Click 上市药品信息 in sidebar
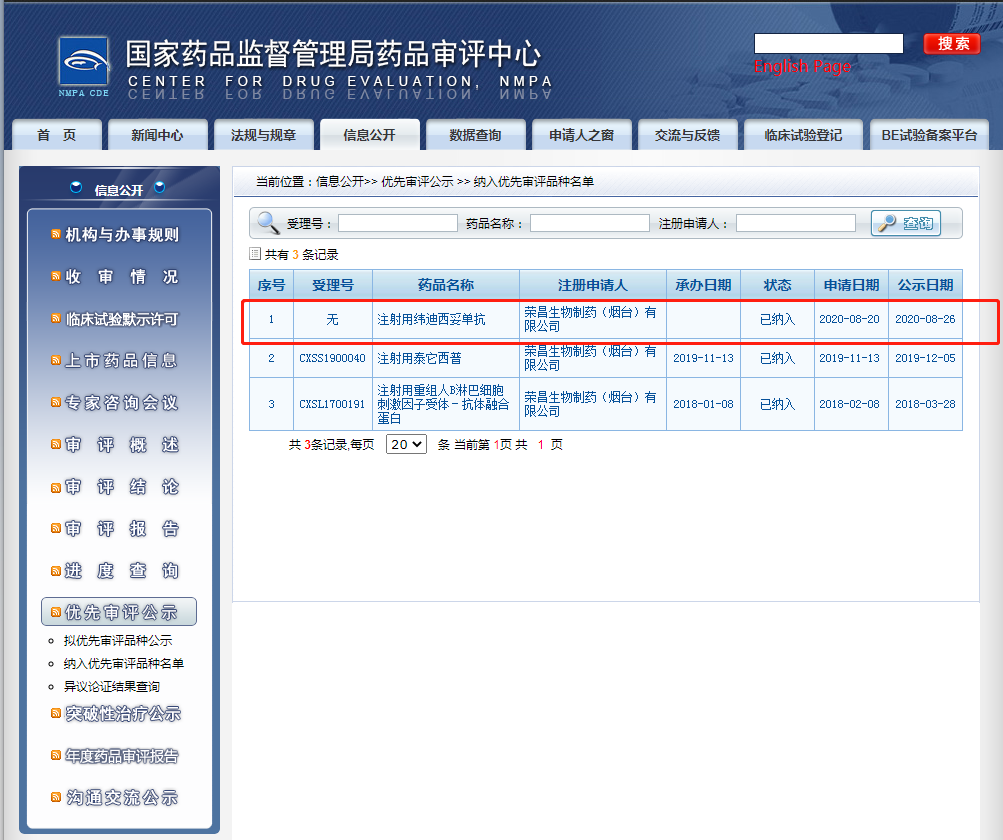Screen dimensions: 1003x840 click(122, 361)
